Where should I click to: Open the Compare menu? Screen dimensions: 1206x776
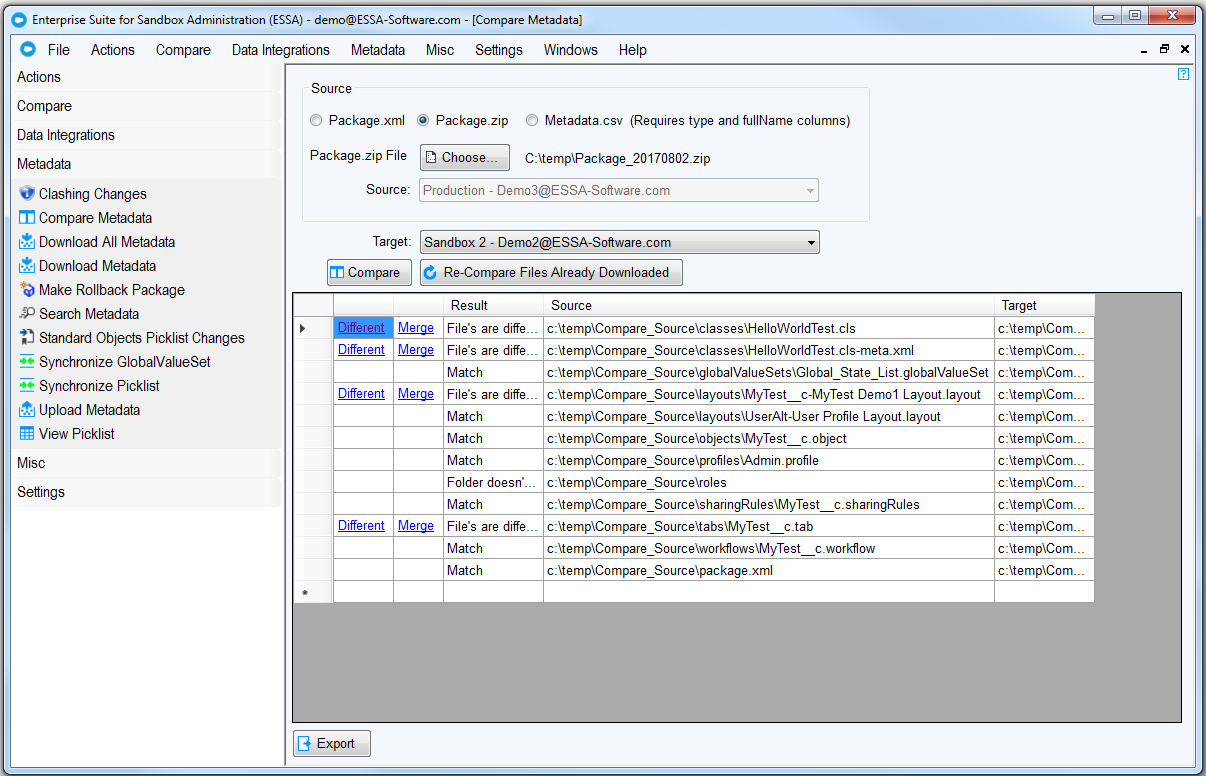pos(183,50)
